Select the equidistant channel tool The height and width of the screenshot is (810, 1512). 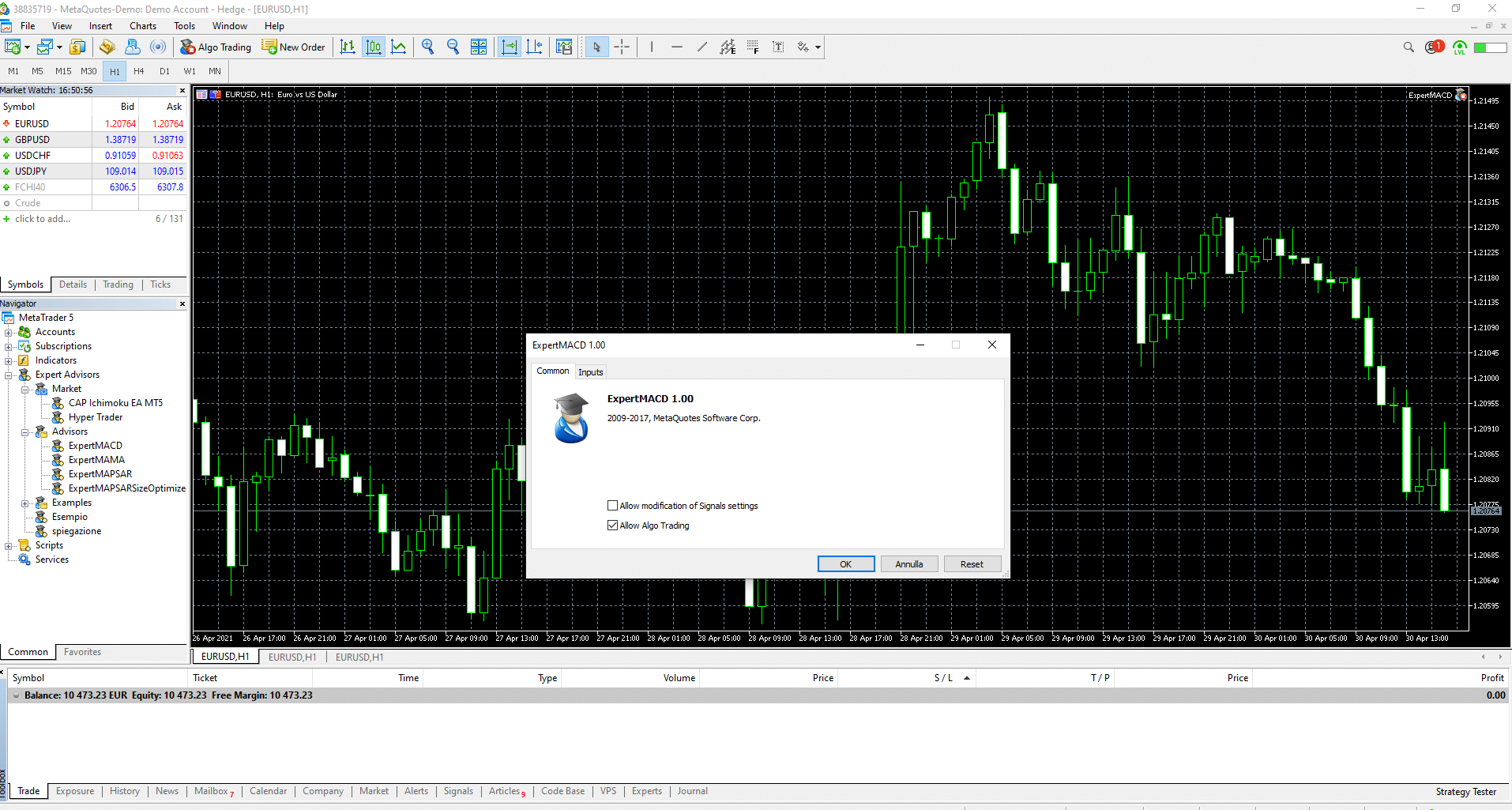(x=728, y=47)
